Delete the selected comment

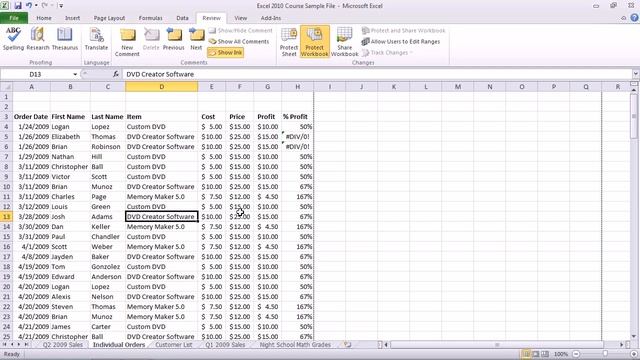point(151,39)
